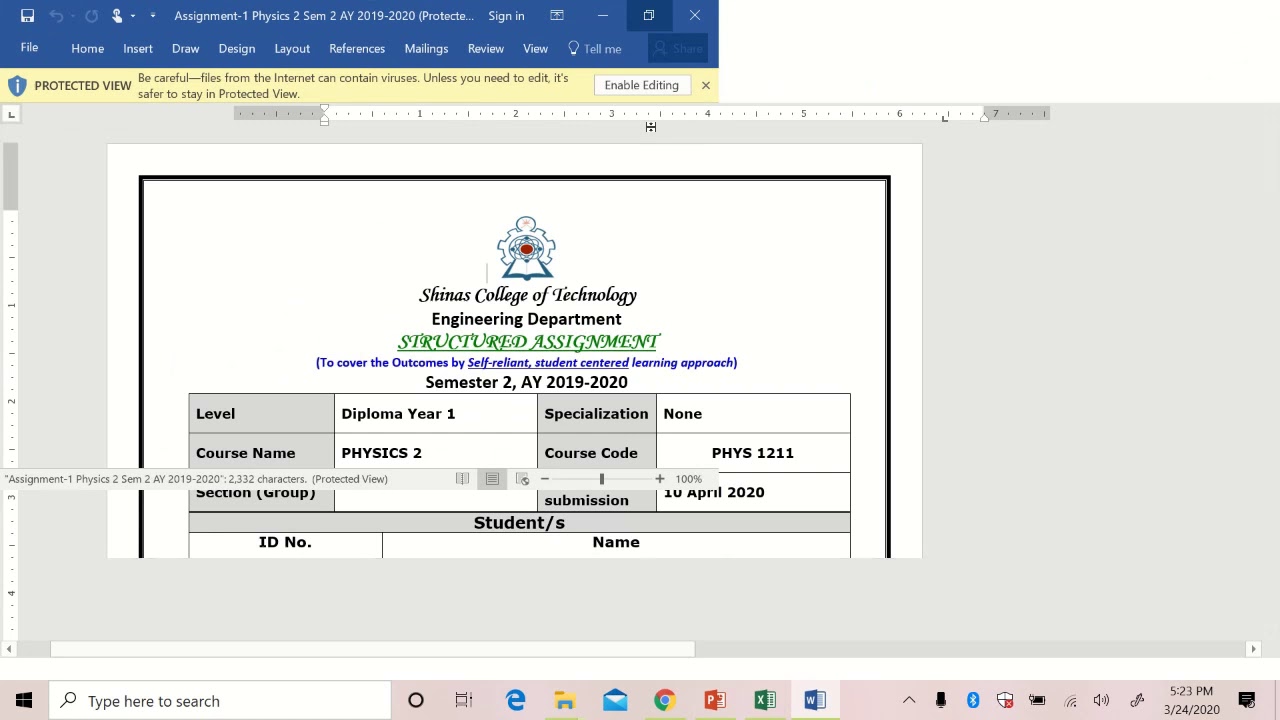Open Google Chrome from taskbar
The width and height of the screenshot is (1280, 720).
(x=665, y=701)
